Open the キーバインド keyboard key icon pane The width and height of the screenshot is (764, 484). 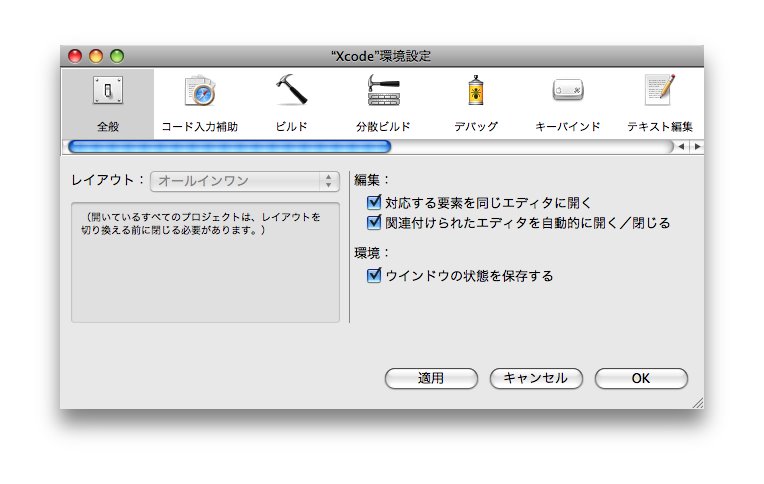(568, 90)
